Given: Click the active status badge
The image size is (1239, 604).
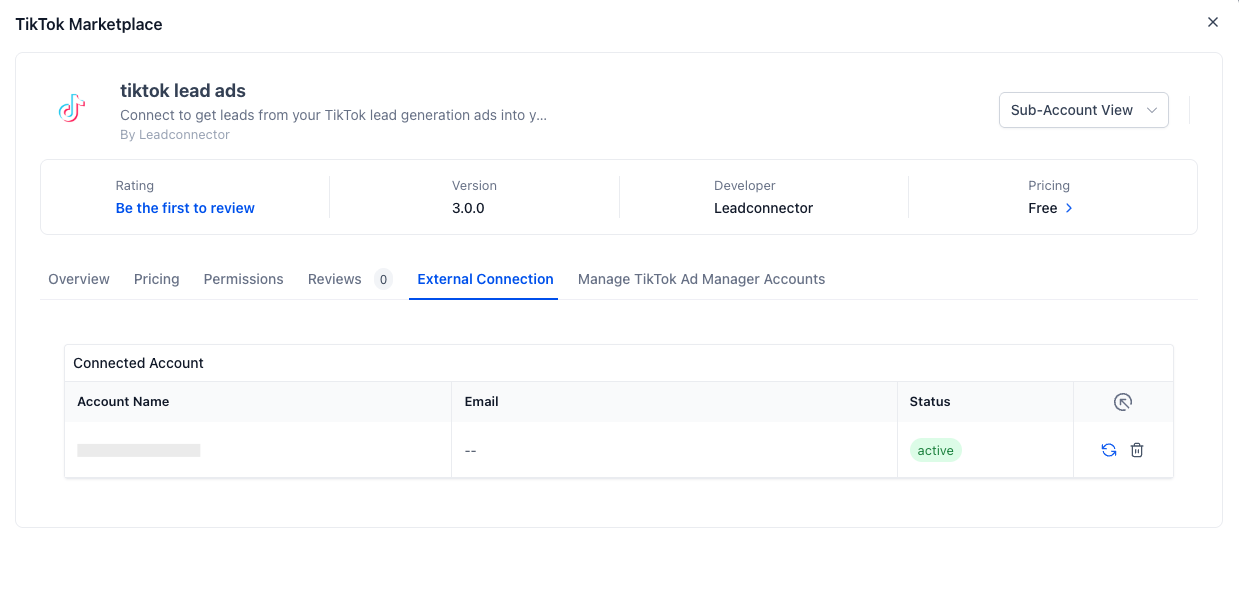Looking at the screenshot, I should [x=936, y=450].
